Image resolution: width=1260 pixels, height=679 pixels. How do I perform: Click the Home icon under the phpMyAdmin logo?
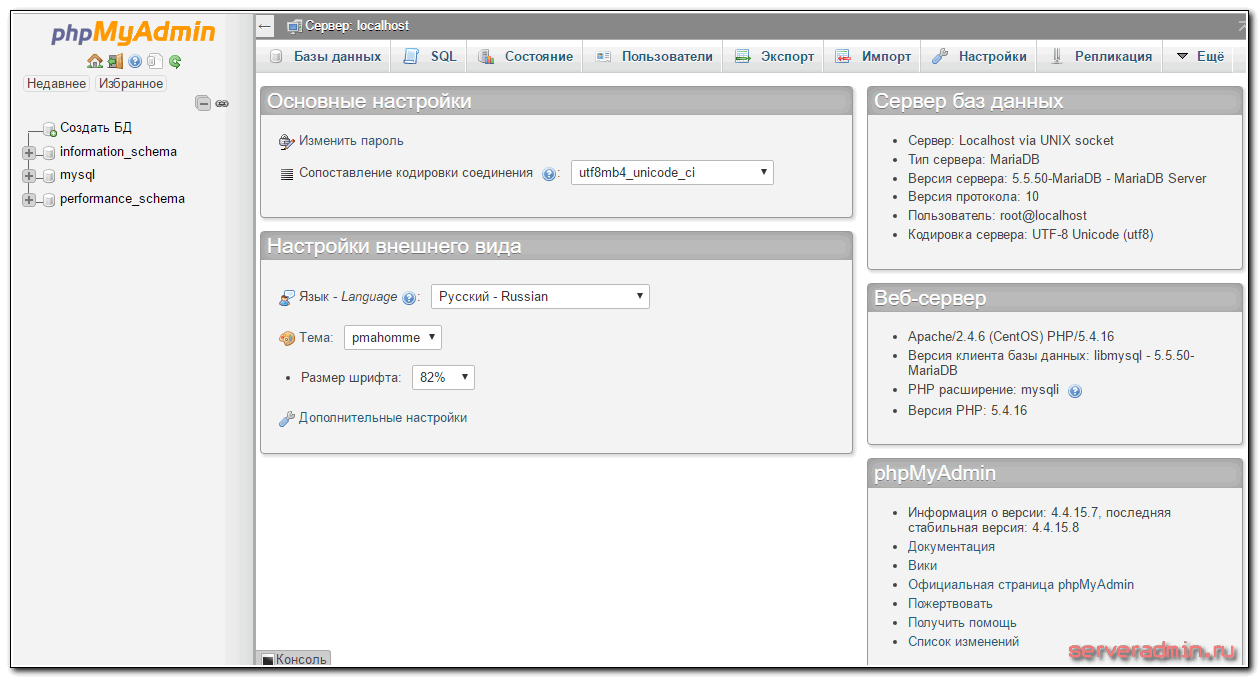pos(94,61)
